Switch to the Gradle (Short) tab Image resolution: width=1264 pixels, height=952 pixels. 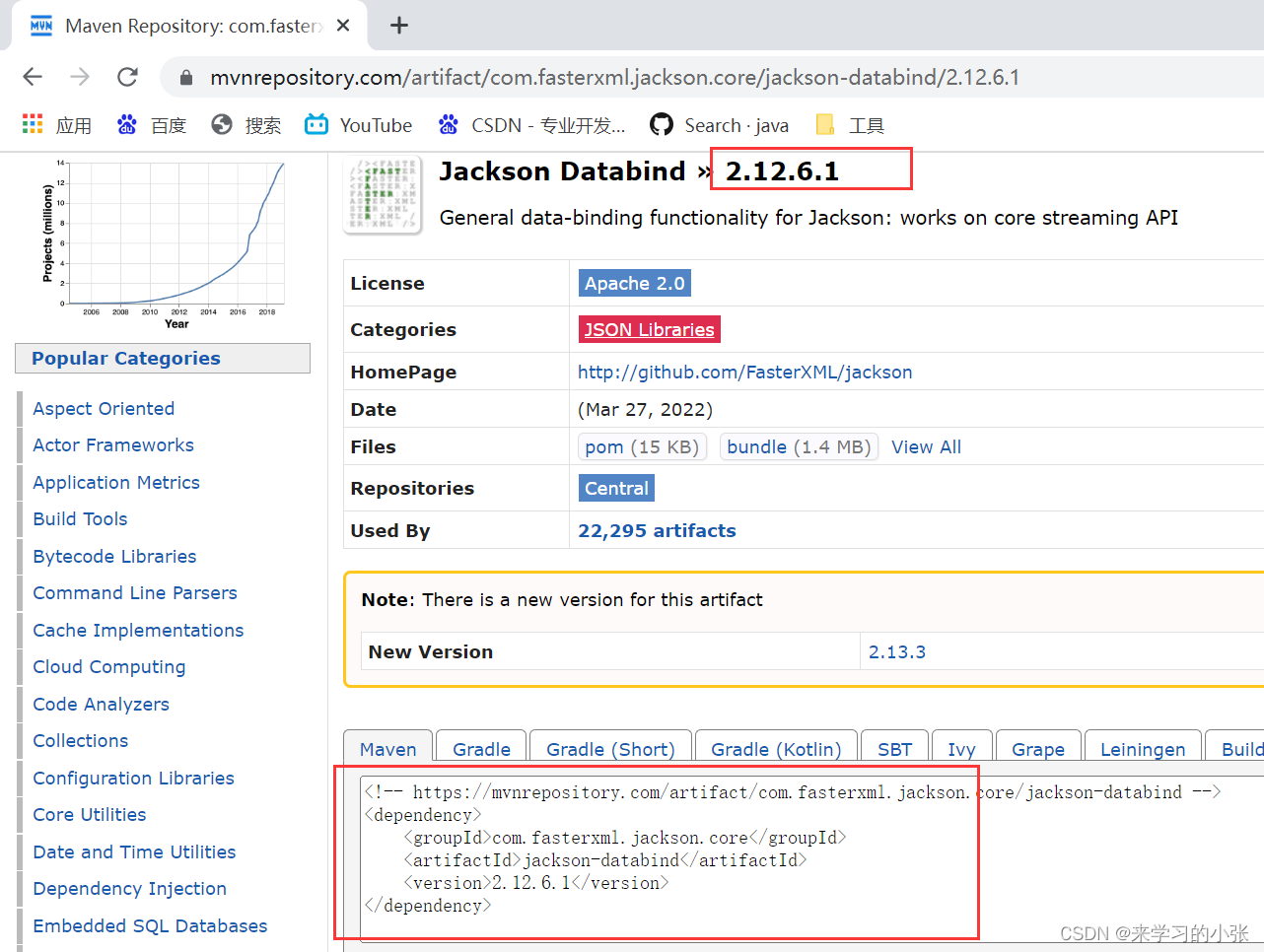click(x=610, y=746)
